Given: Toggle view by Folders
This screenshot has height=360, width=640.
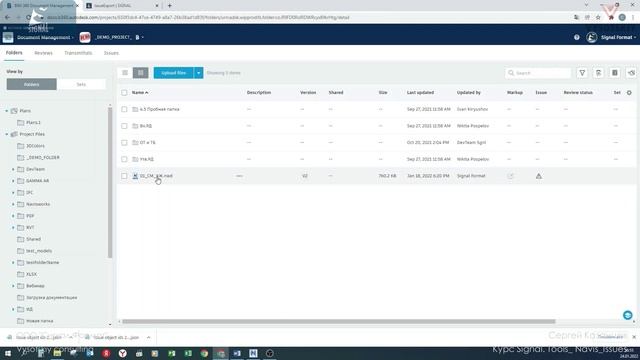Looking at the screenshot, I should click(31, 84).
